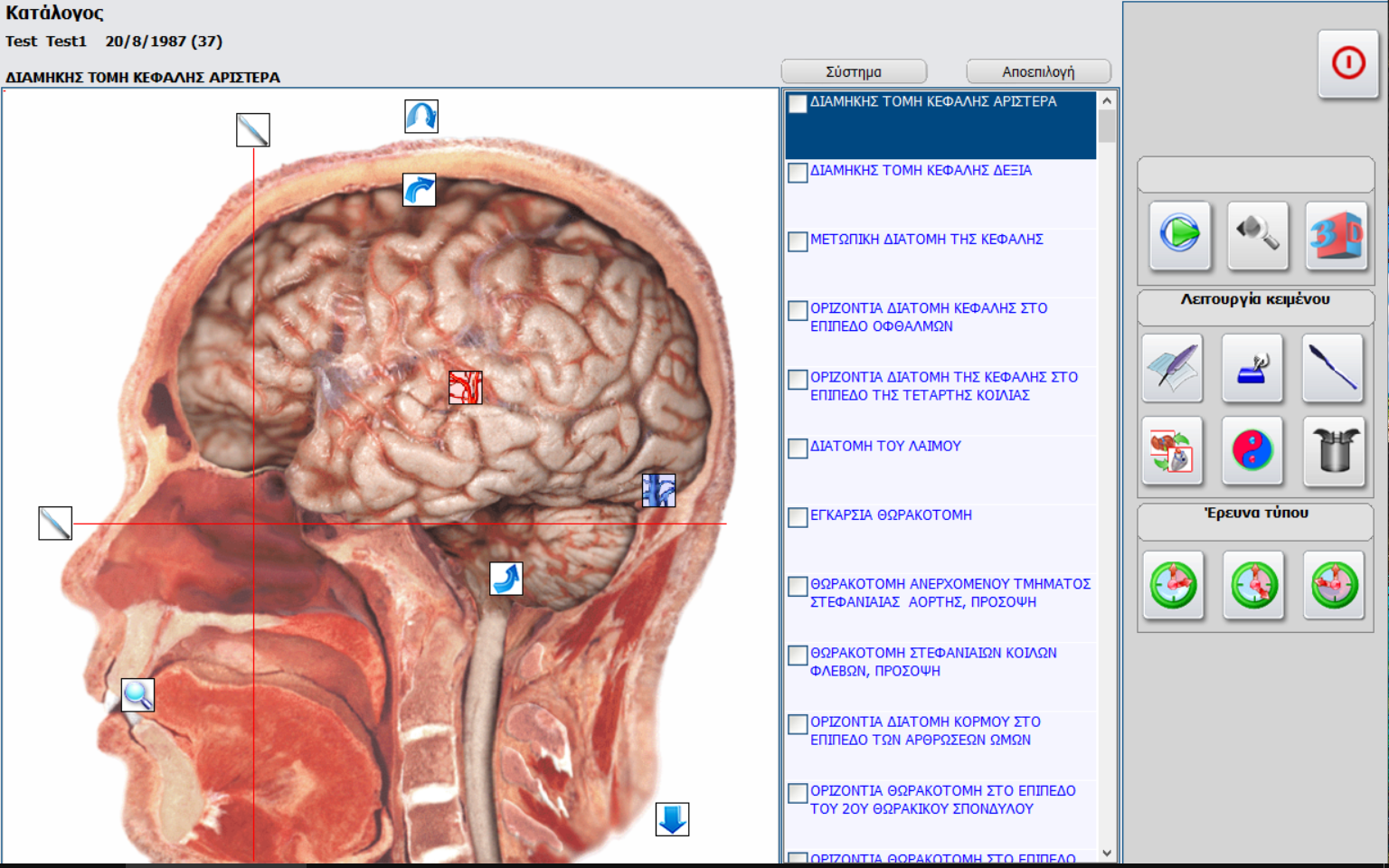Select ΔΙΑΜΗΚΗΣ ΤΟΜΗ ΚΕΦΑΛΗΣ ΔΕΞΙΑ list entry

[940, 194]
